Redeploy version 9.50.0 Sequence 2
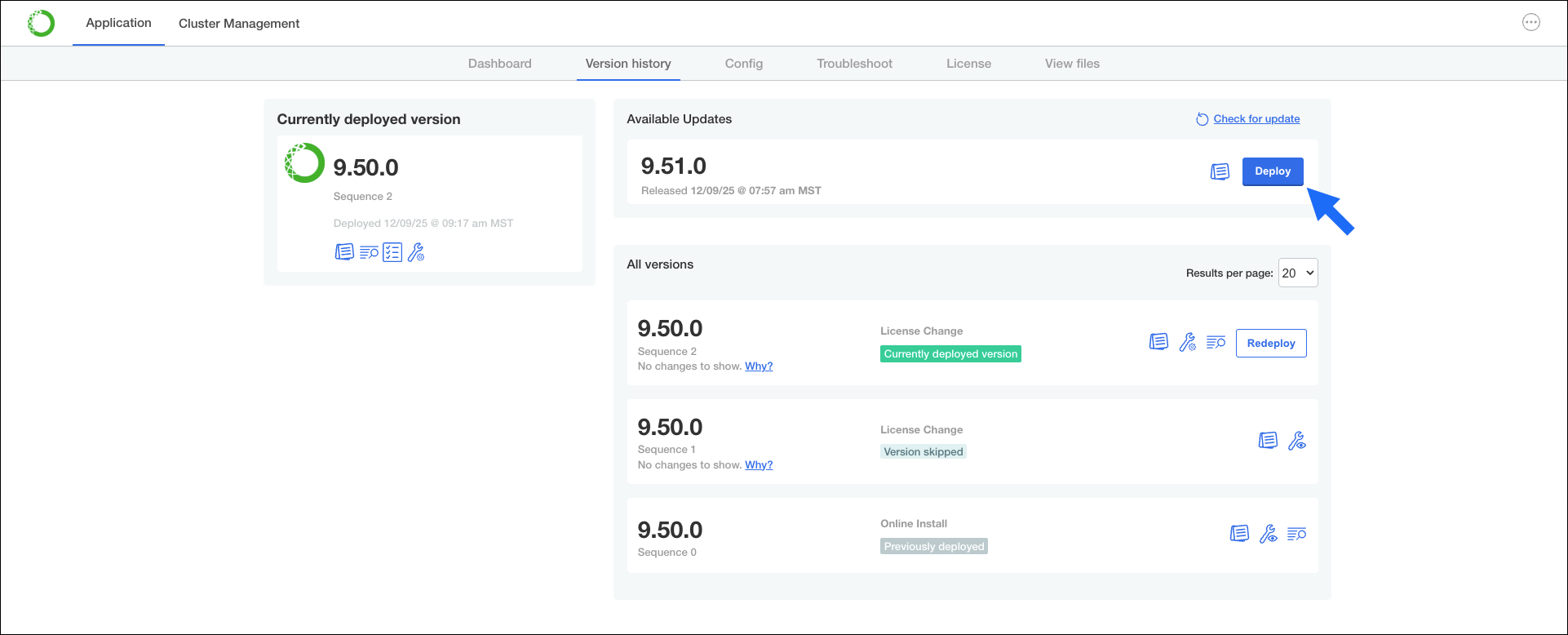This screenshot has width=1568, height=635. click(1271, 344)
